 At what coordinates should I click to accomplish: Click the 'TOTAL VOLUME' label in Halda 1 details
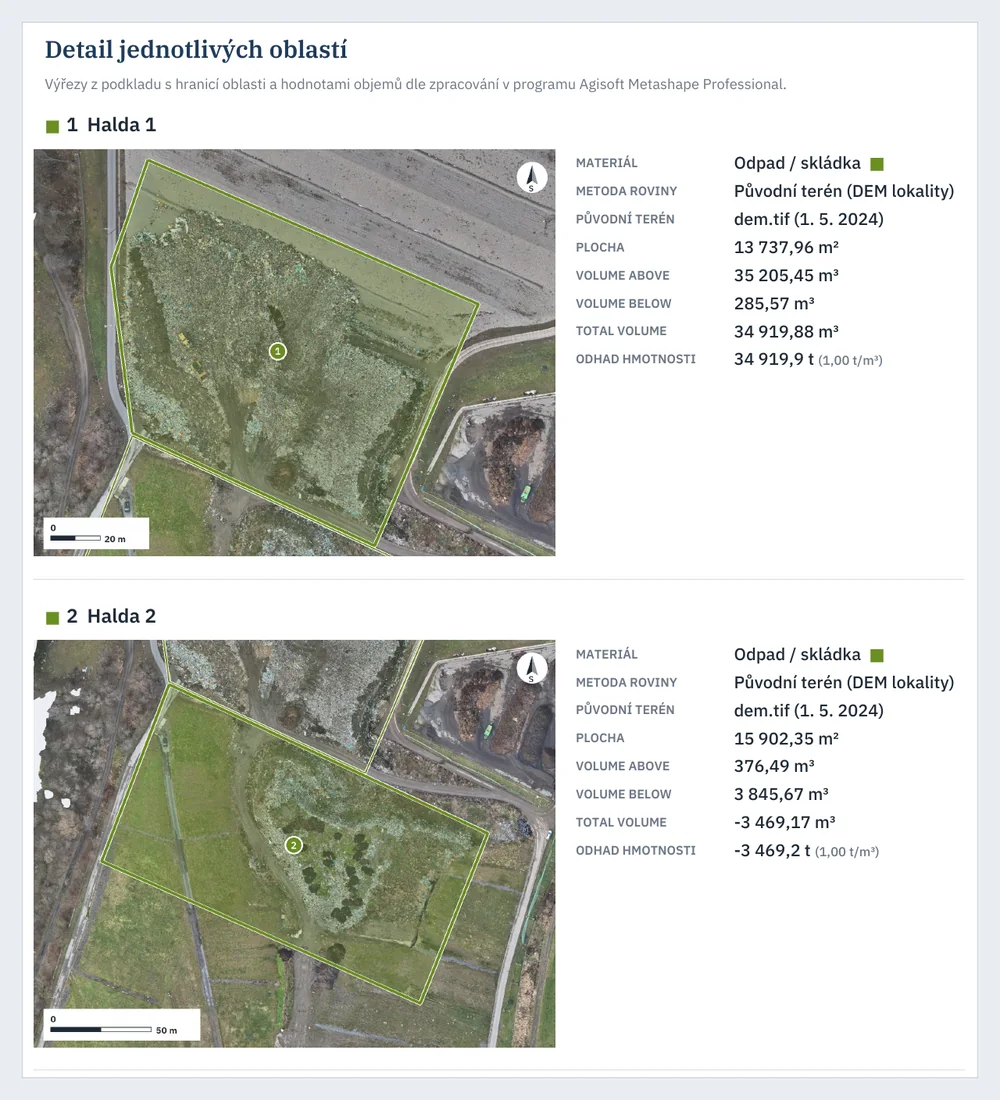pos(621,331)
